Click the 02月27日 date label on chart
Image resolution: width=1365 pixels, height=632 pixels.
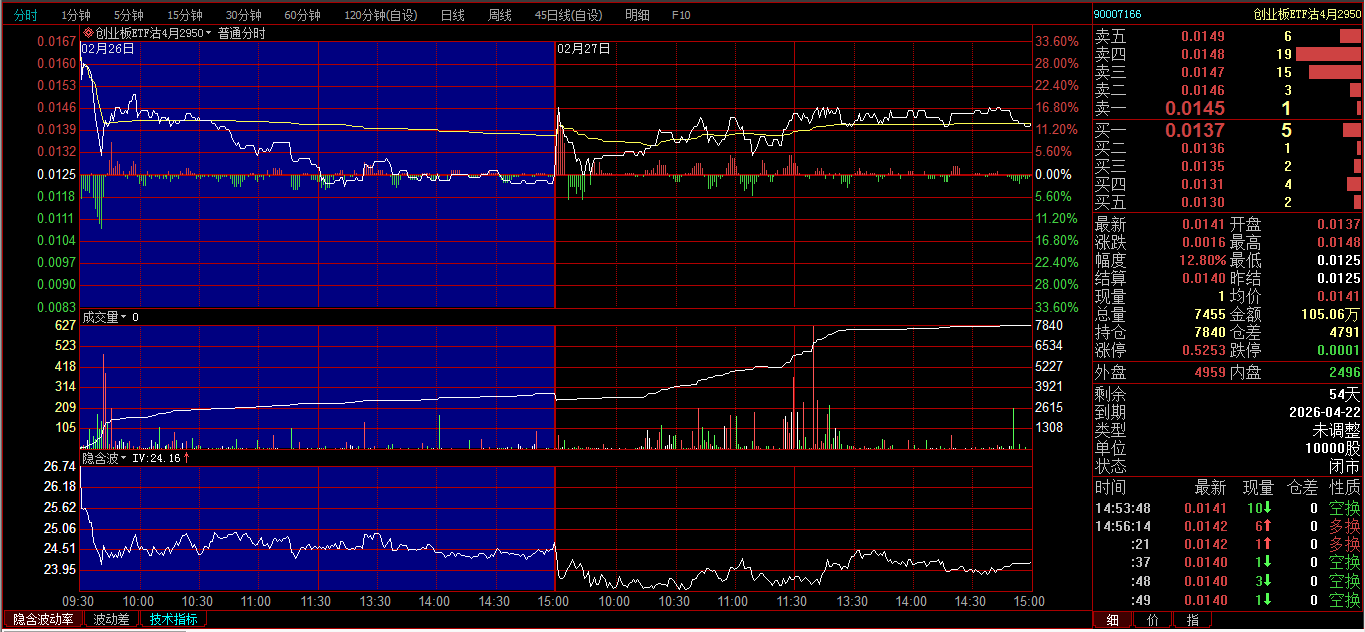pos(583,48)
